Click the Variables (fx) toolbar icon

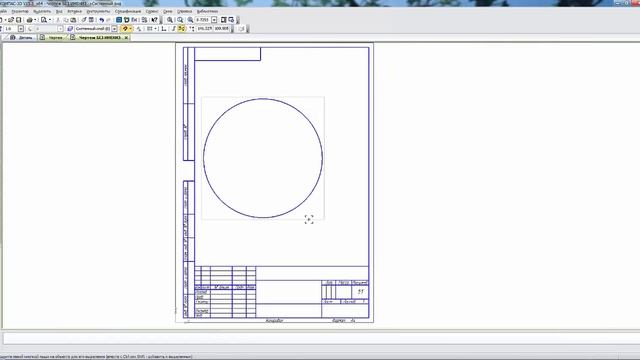pyautogui.click(x=134, y=20)
